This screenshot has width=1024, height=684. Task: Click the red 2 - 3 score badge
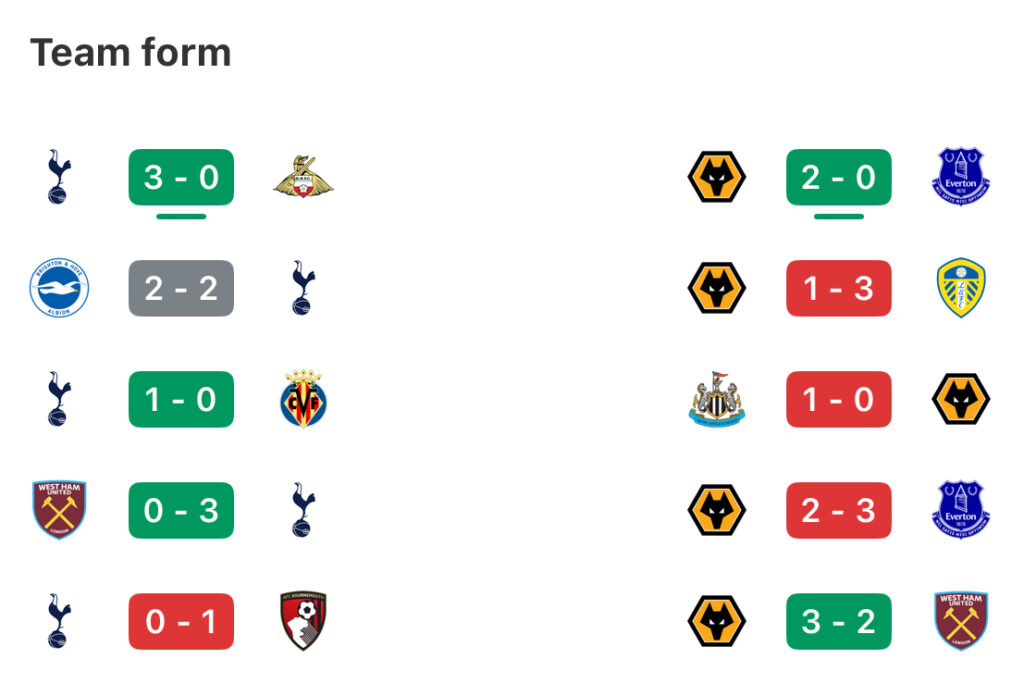coord(839,510)
